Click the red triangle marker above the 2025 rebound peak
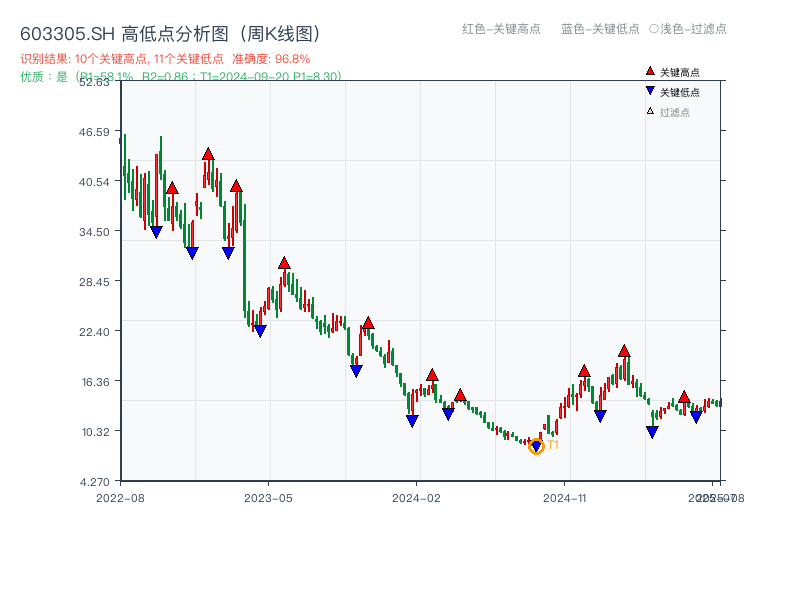The width and height of the screenshot is (800, 600). click(x=624, y=352)
